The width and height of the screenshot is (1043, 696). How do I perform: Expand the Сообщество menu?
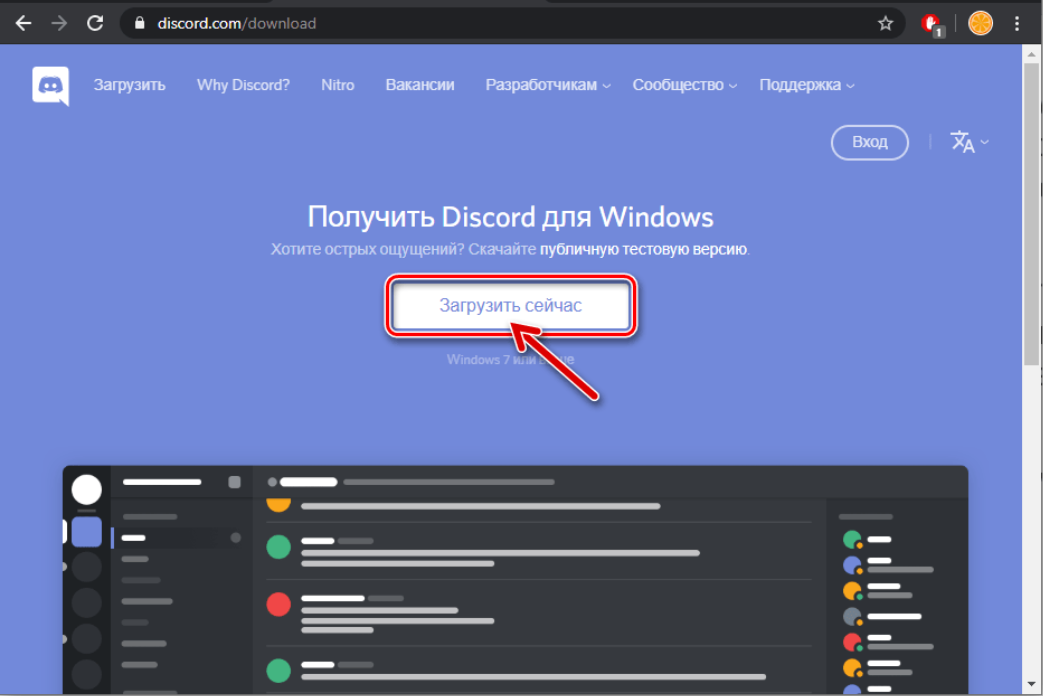coord(684,85)
